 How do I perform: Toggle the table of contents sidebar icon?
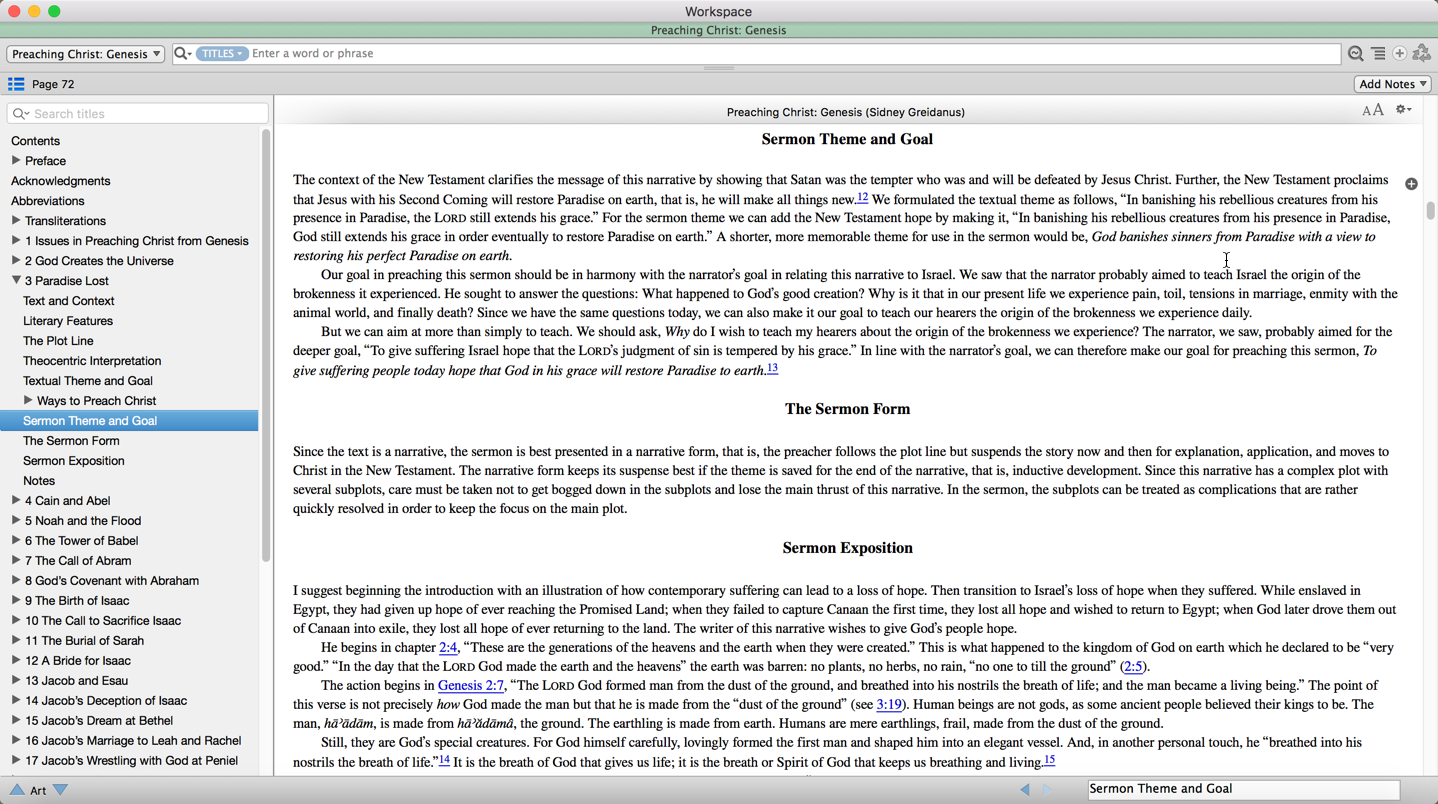click(x=16, y=84)
